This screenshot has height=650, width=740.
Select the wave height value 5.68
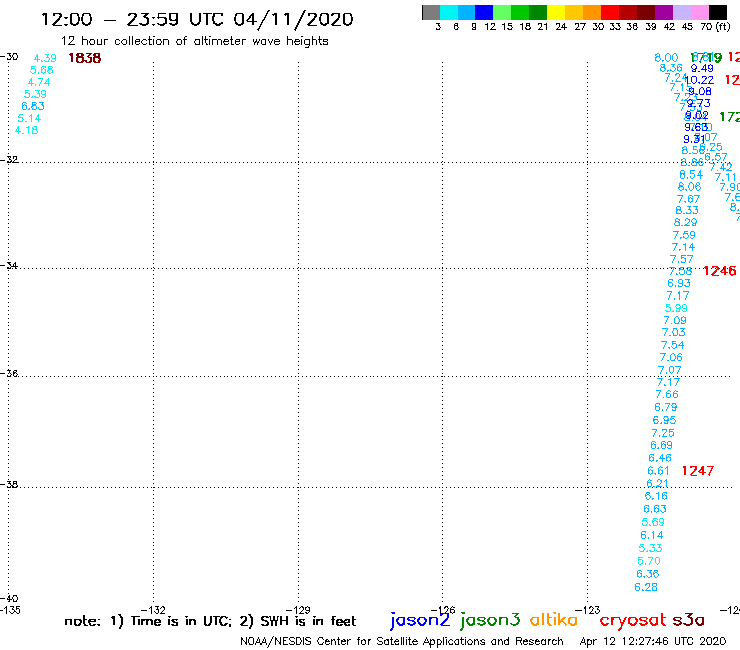click(42, 70)
